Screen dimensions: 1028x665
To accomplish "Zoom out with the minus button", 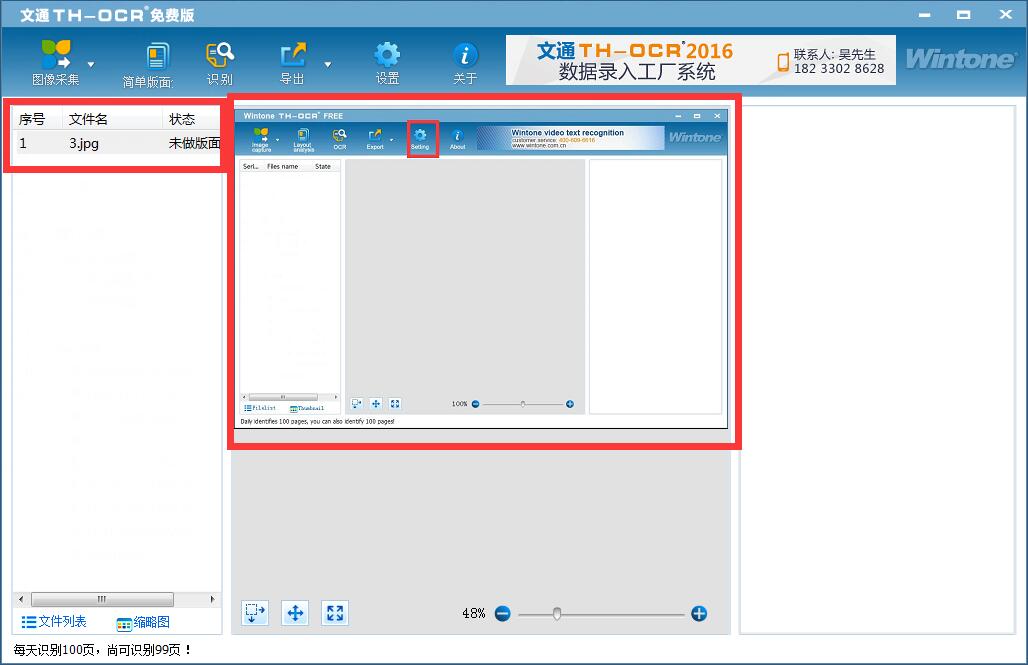I will [x=502, y=614].
